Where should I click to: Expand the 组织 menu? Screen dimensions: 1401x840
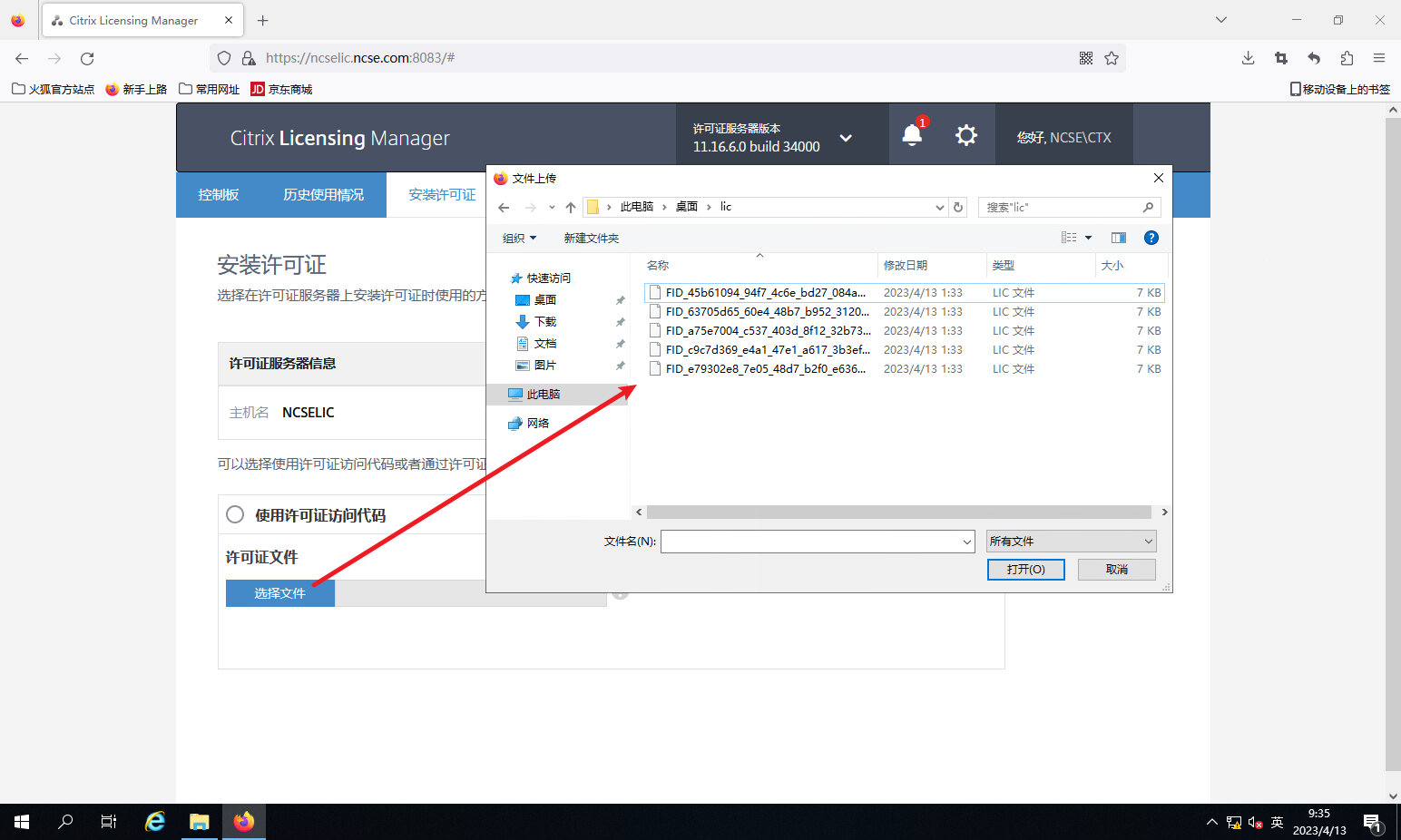pos(519,238)
